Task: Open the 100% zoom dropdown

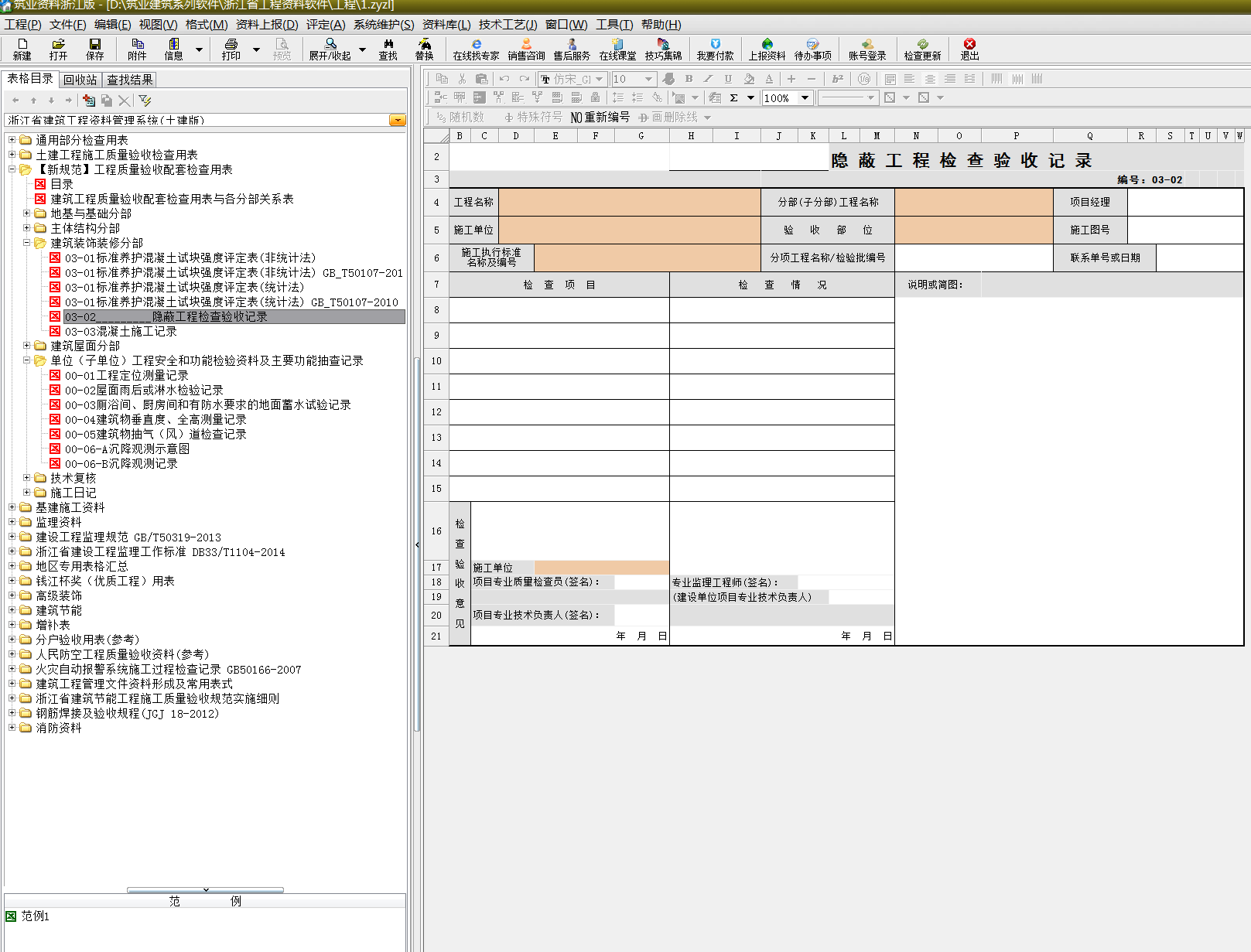Action: 805,97
